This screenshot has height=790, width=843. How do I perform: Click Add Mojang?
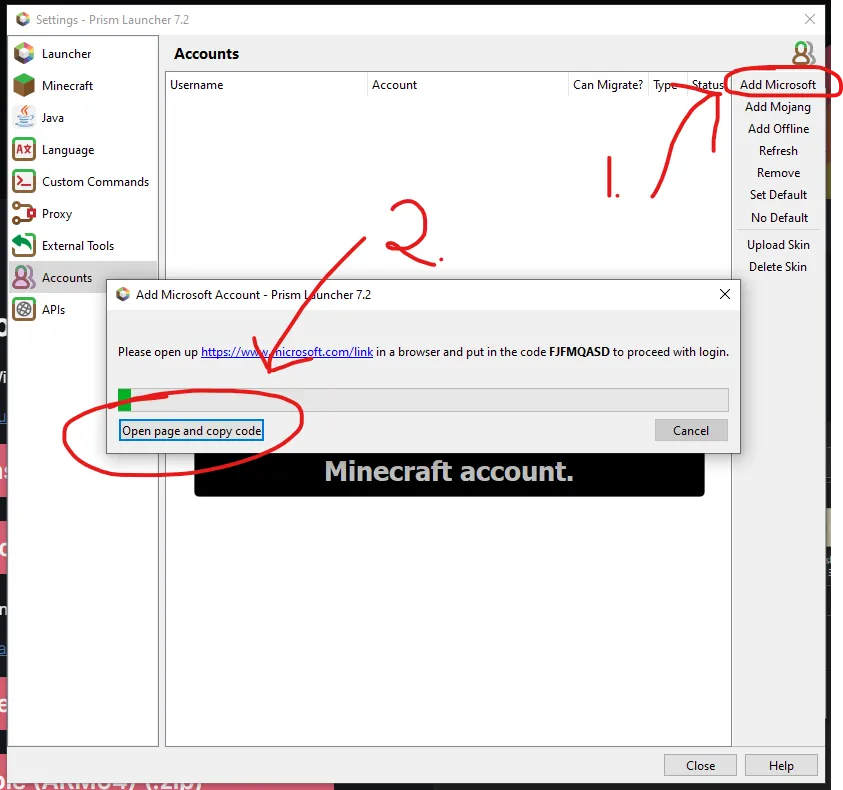778,106
